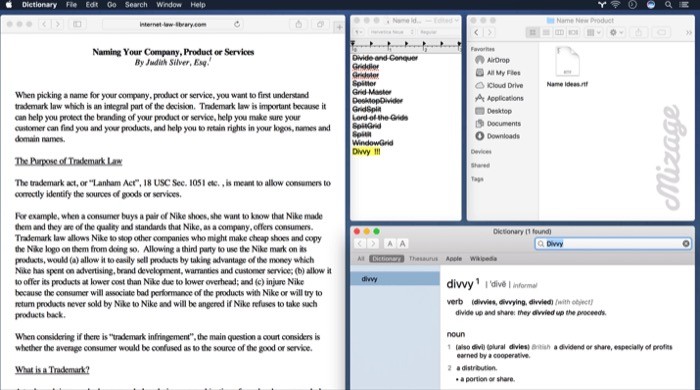700x390 pixels.
Task: Go back in the Finder window
Action: [x=476, y=32]
